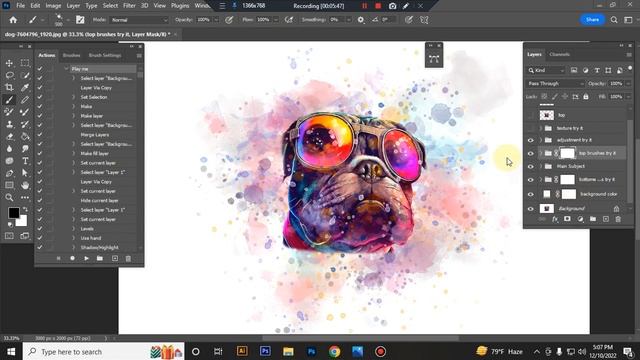The width and height of the screenshot is (640, 360).
Task: Toggle checkmark for Levels step
Action: [x=40, y=229]
